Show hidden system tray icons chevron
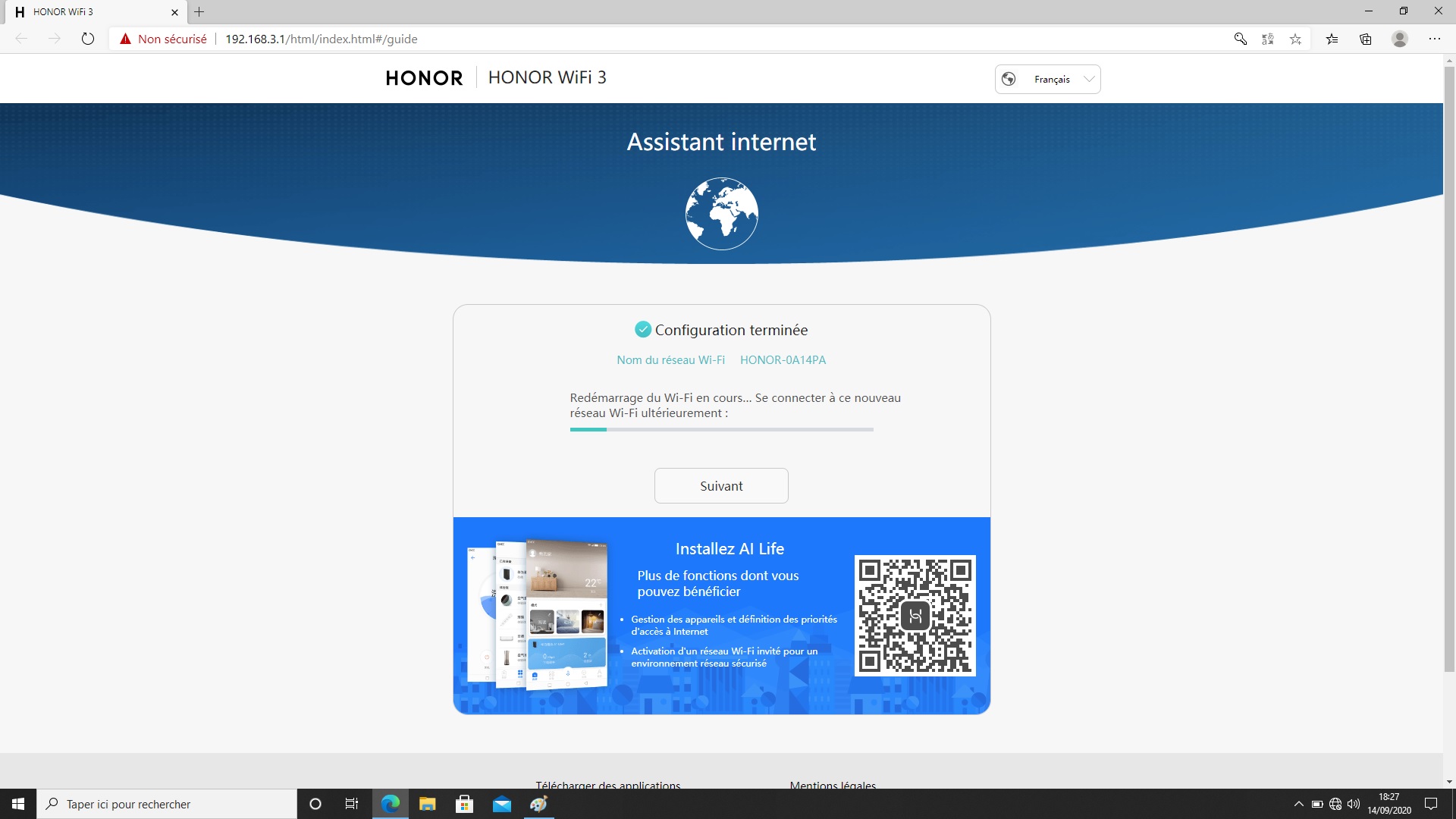1456x819 pixels. 1298,804
